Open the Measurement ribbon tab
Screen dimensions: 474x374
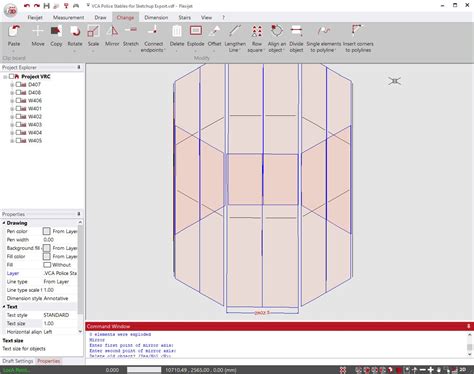click(x=68, y=17)
